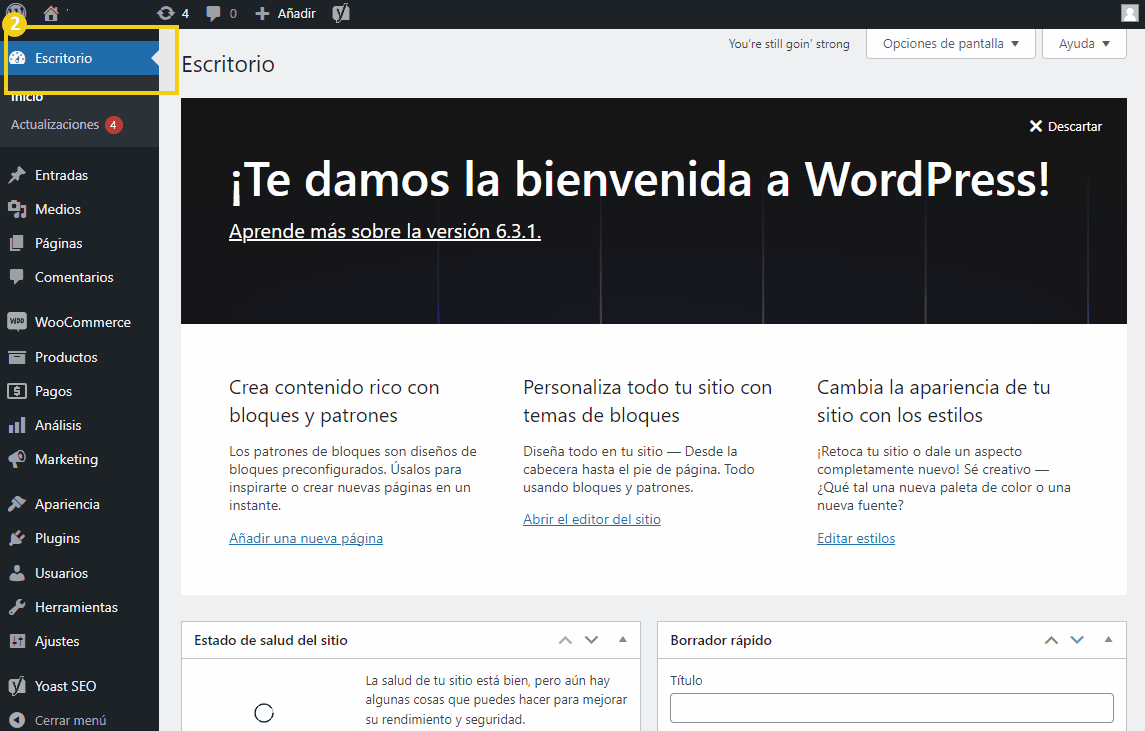1145x731 pixels.
Task: Click the Escritorio dashboard gauge icon
Action: (18, 58)
